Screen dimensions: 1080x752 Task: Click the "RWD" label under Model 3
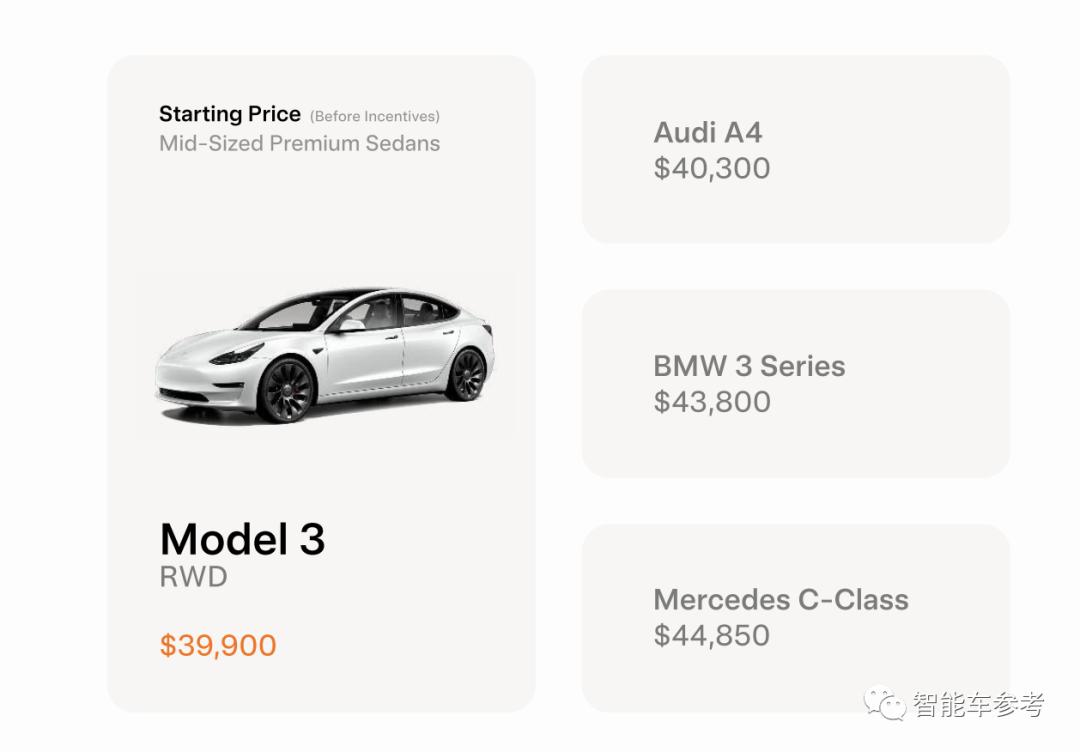click(193, 577)
